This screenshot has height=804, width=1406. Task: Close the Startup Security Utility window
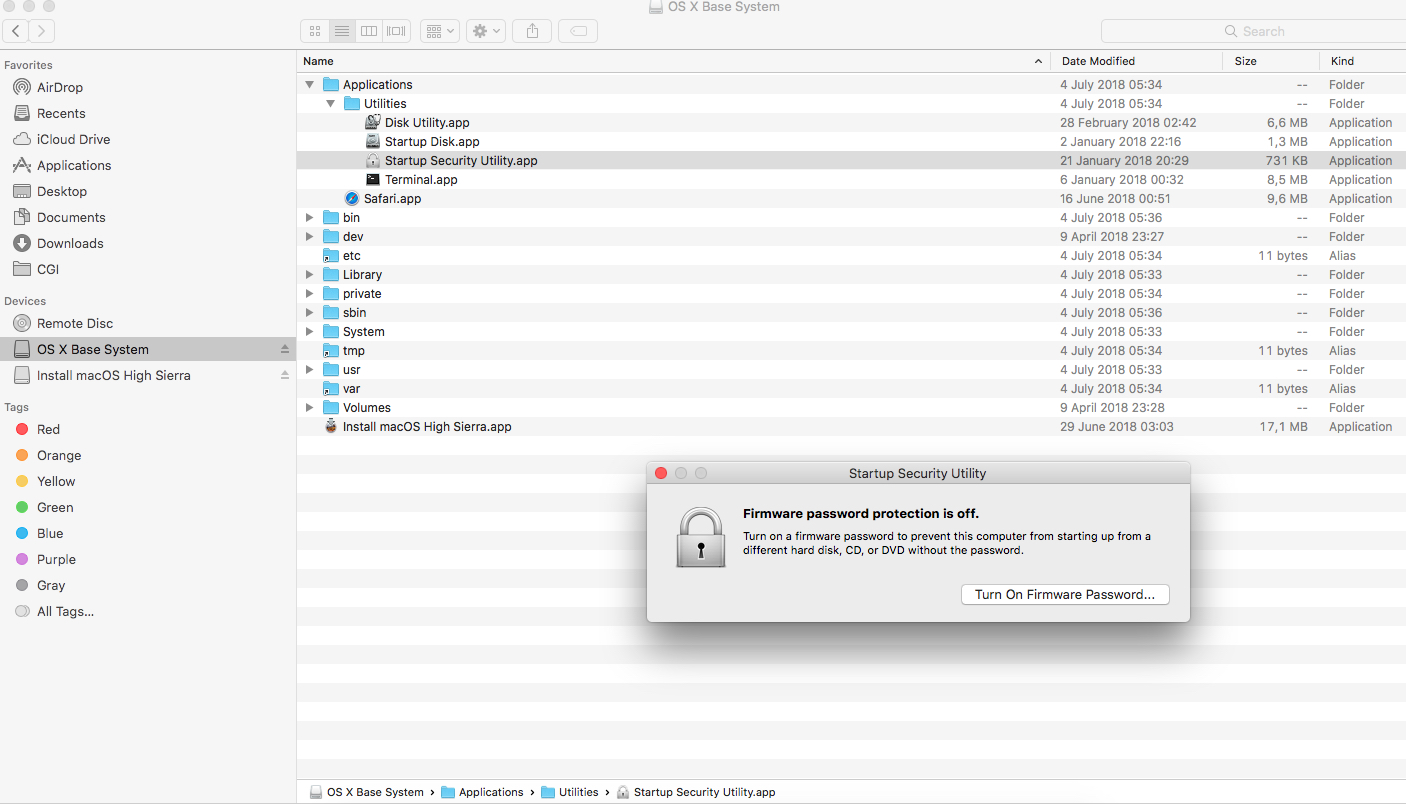pos(661,473)
